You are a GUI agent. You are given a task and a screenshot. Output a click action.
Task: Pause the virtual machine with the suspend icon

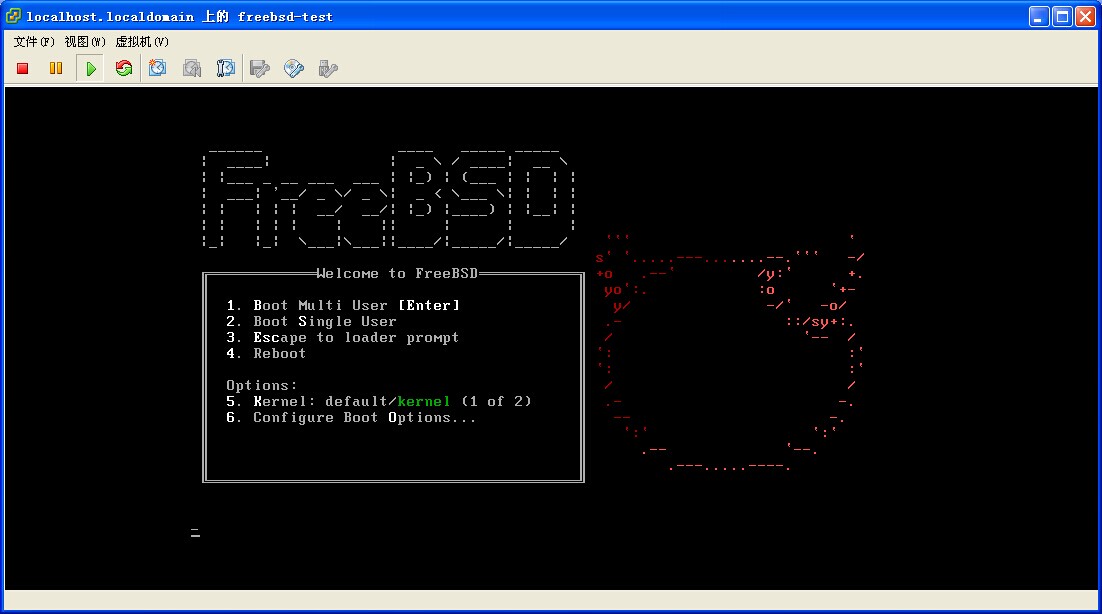[x=56, y=68]
